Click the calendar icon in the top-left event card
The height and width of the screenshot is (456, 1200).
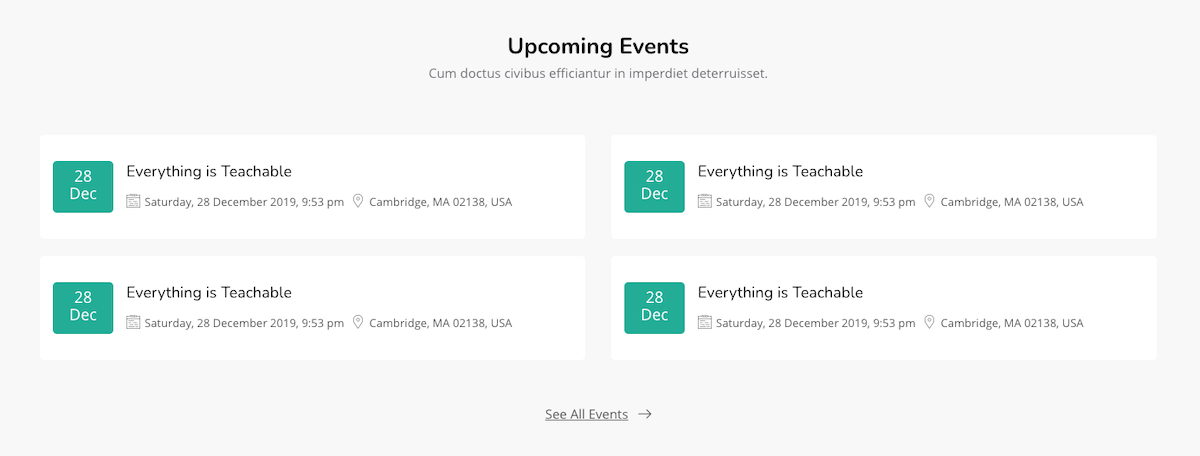[x=133, y=201]
